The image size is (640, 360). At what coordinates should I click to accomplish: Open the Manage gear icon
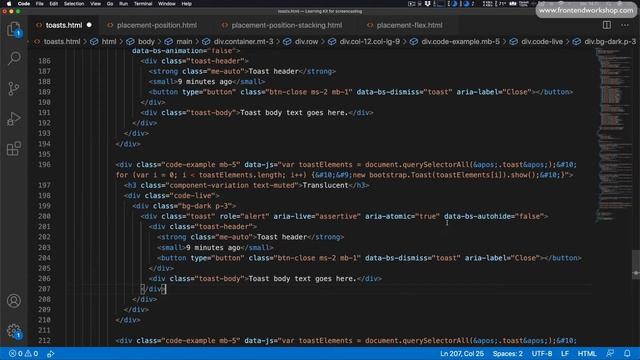14,331
